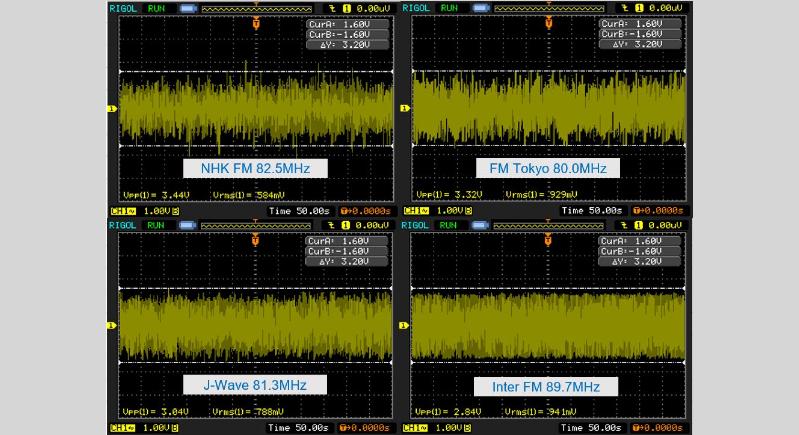Screen dimensions: 799x435
Task: Click the trigger edge icon atop the NHK FM panel
Action: [332, 9]
